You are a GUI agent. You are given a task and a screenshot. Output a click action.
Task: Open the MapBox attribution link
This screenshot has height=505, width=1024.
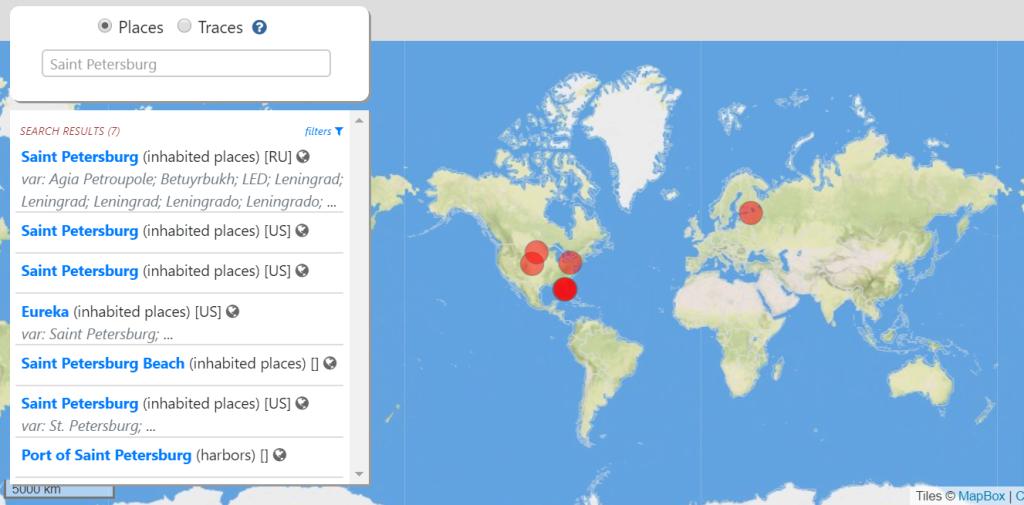coord(981,496)
